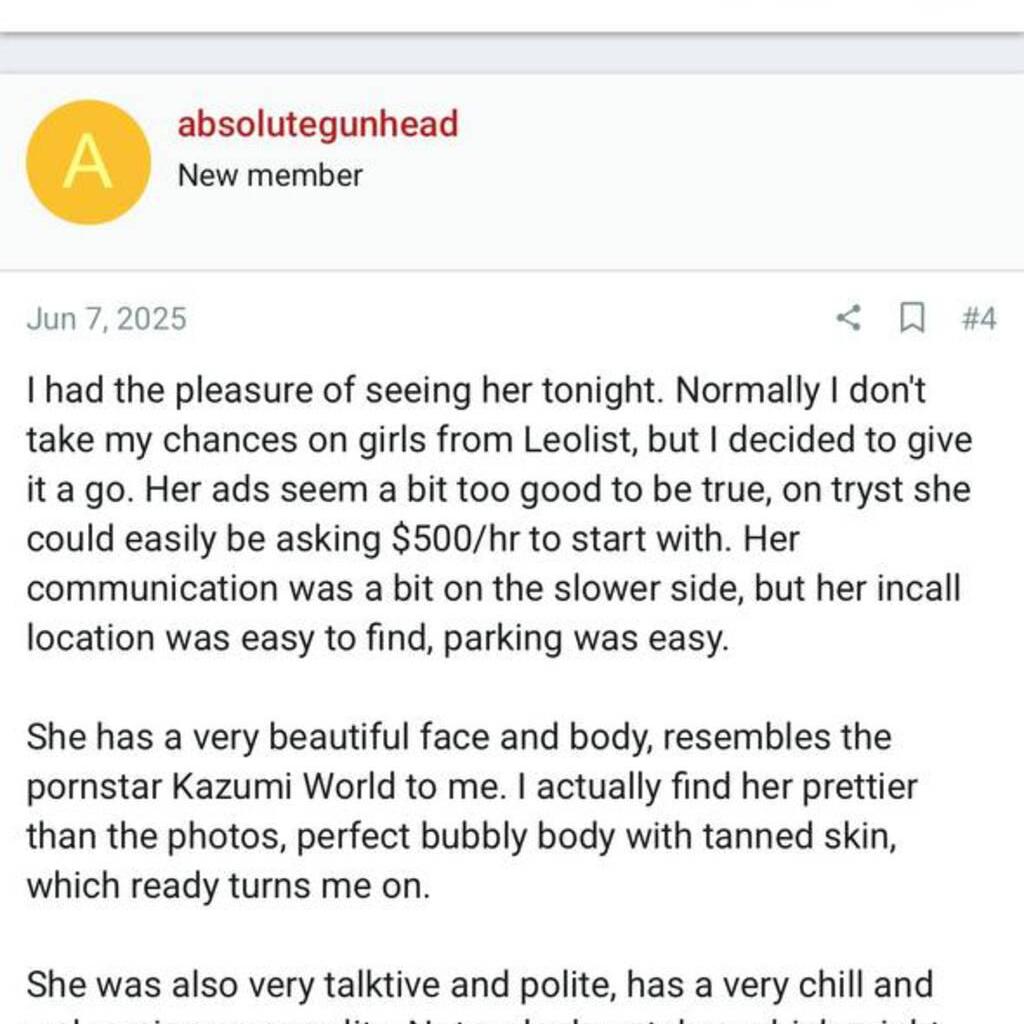Open the permalink for post #4
Viewport: 1024px width, 1024px height.
pyautogui.click(x=978, y=319)
